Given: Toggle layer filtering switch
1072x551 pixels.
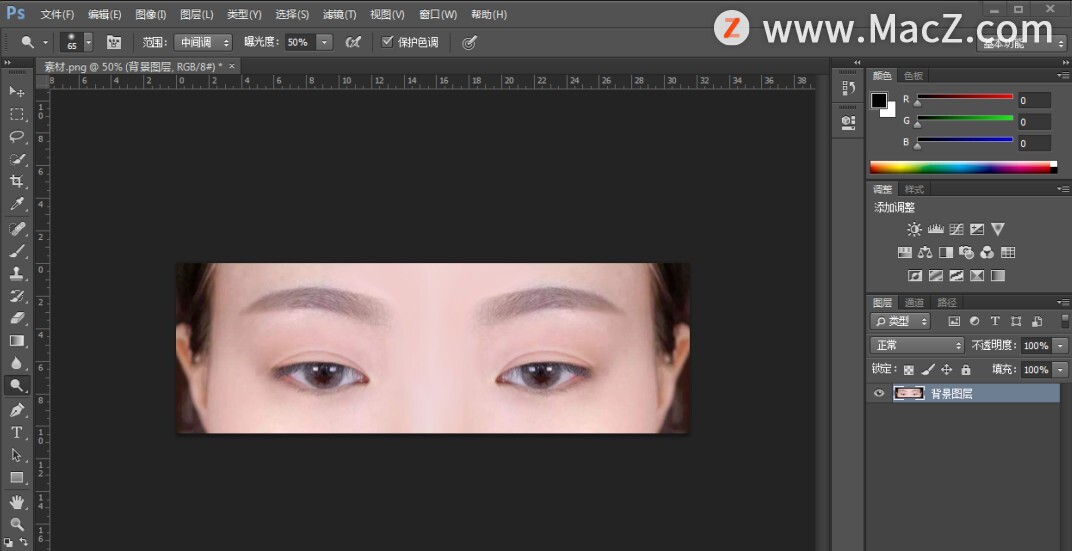Looking at the screenshot, I should pos(1064,321).
